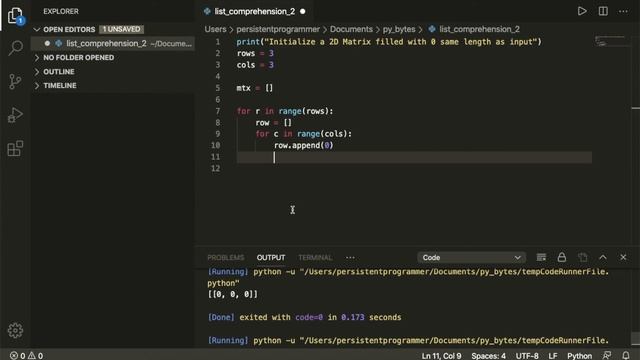Screen dimensions: 640x360
Task: Click 'cols = 3' on line 3
Action: 255,65
